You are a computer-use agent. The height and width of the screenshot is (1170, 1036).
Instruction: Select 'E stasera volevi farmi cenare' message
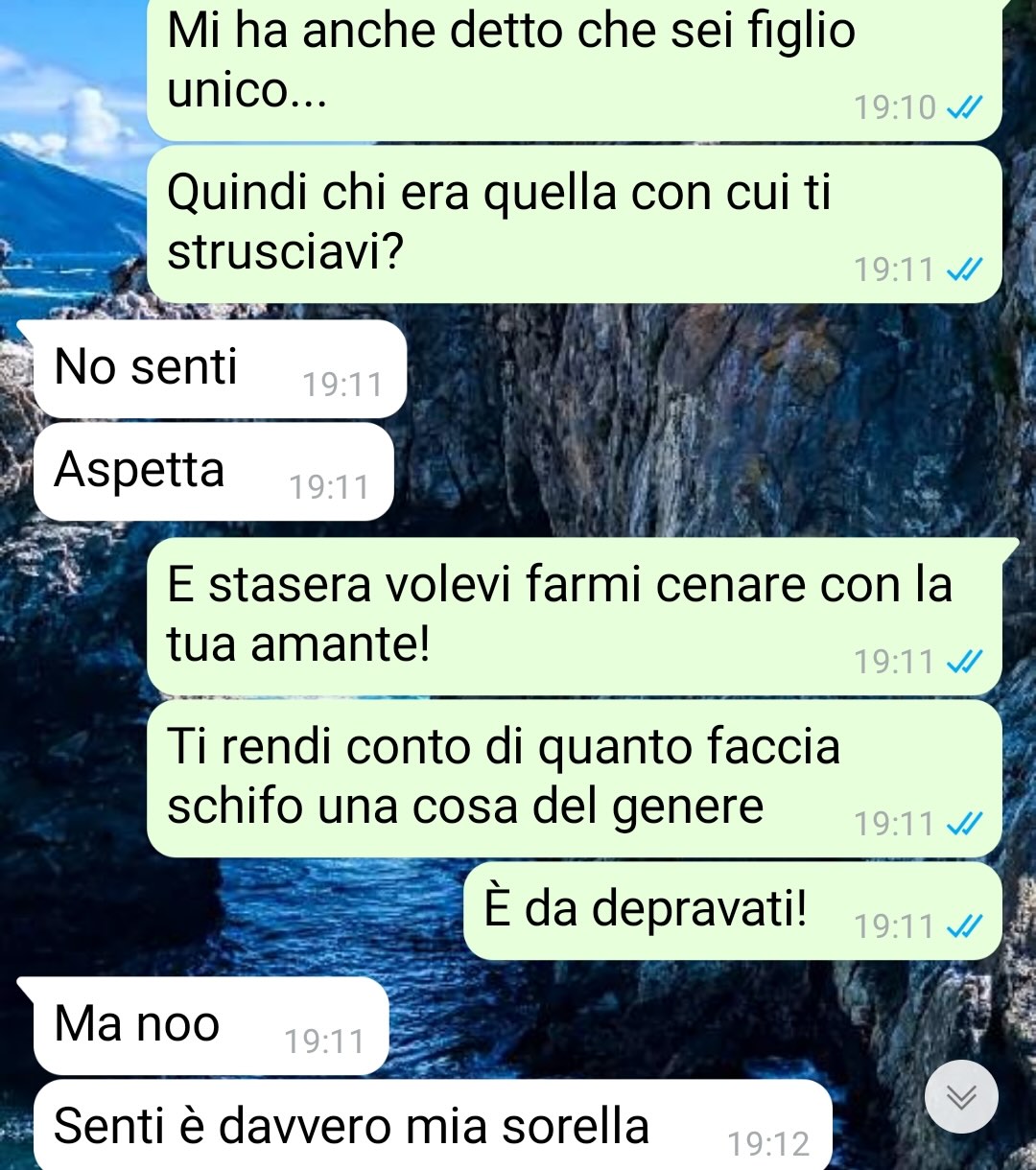[x=576, y=616]
